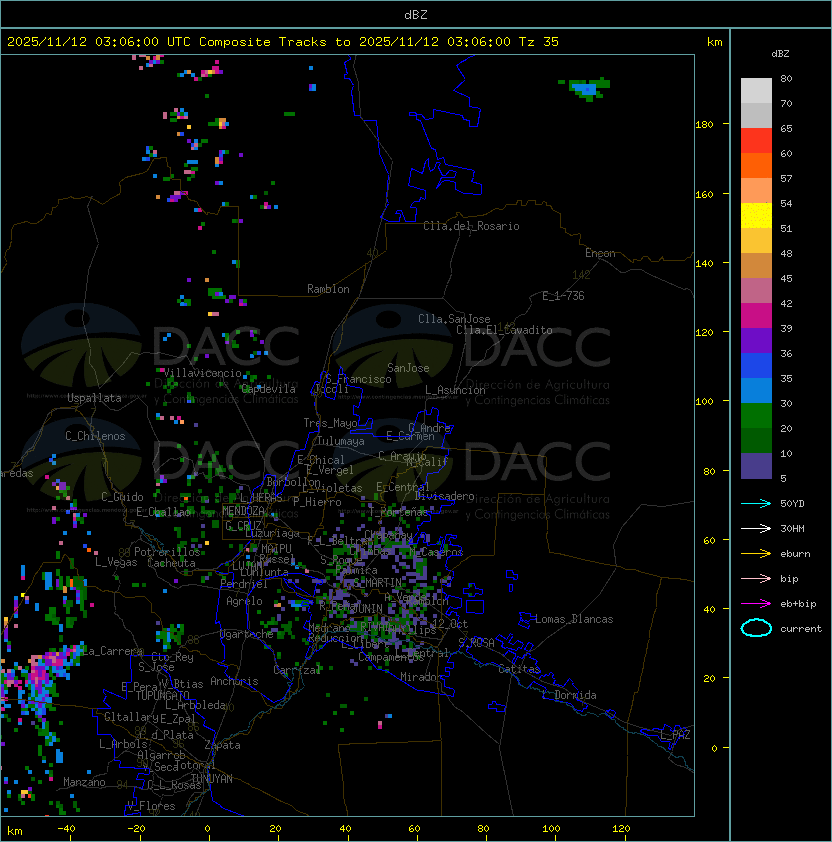Click the 'Villavicencio' map label
832x842 pixels.
click(x=202, y=373)
